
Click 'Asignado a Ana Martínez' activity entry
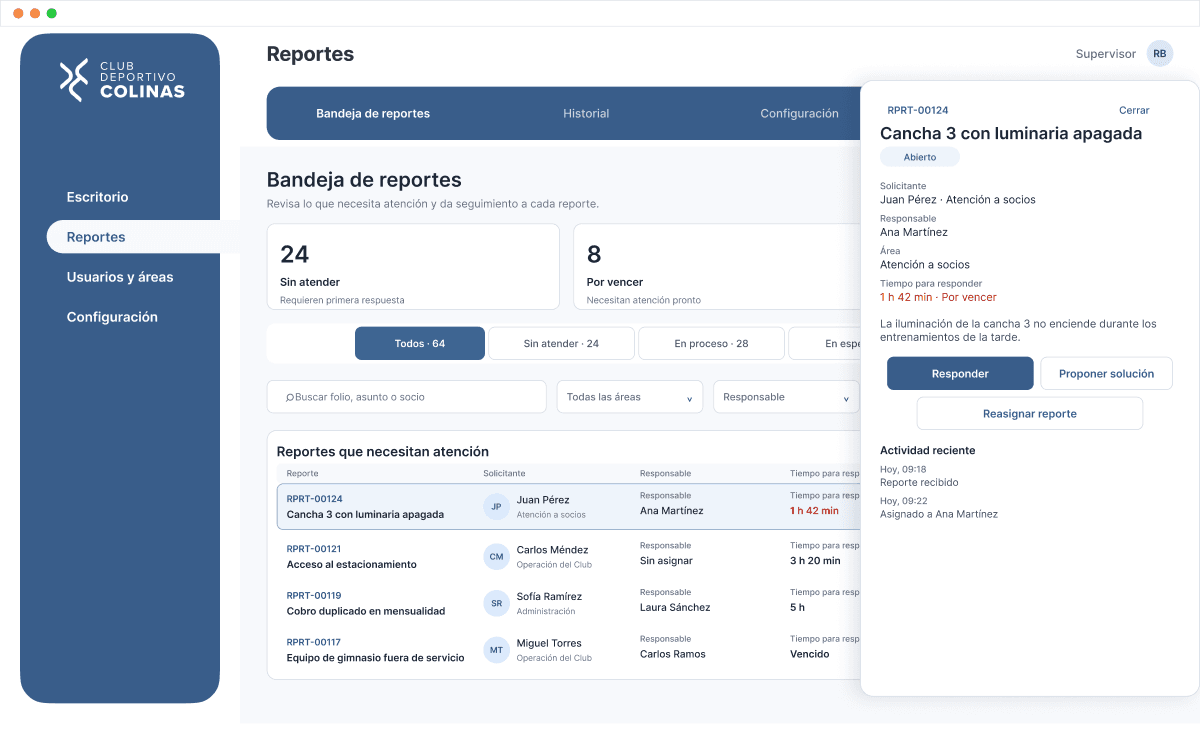point(939,514)
